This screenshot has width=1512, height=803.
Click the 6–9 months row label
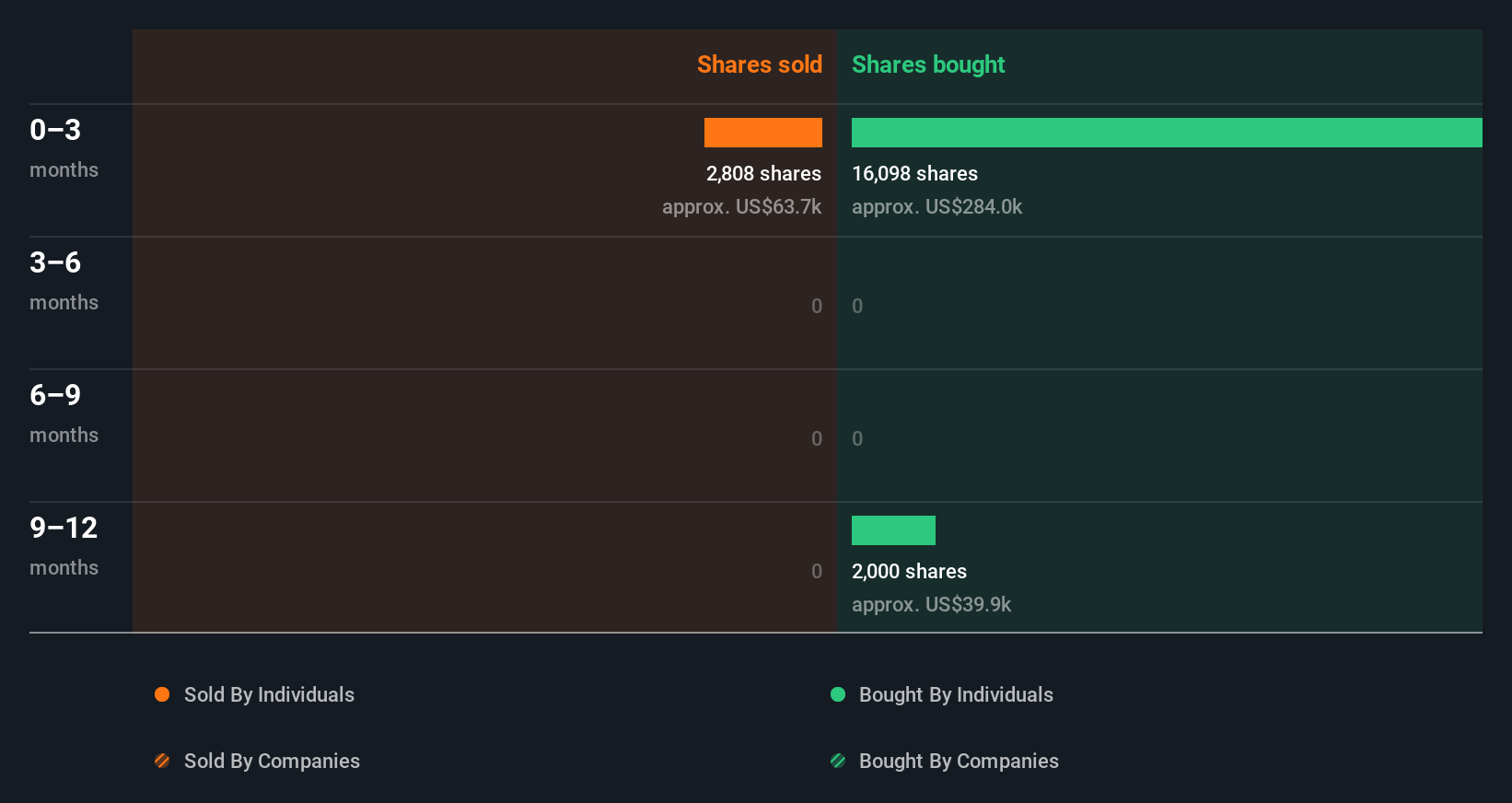(64, 413)
